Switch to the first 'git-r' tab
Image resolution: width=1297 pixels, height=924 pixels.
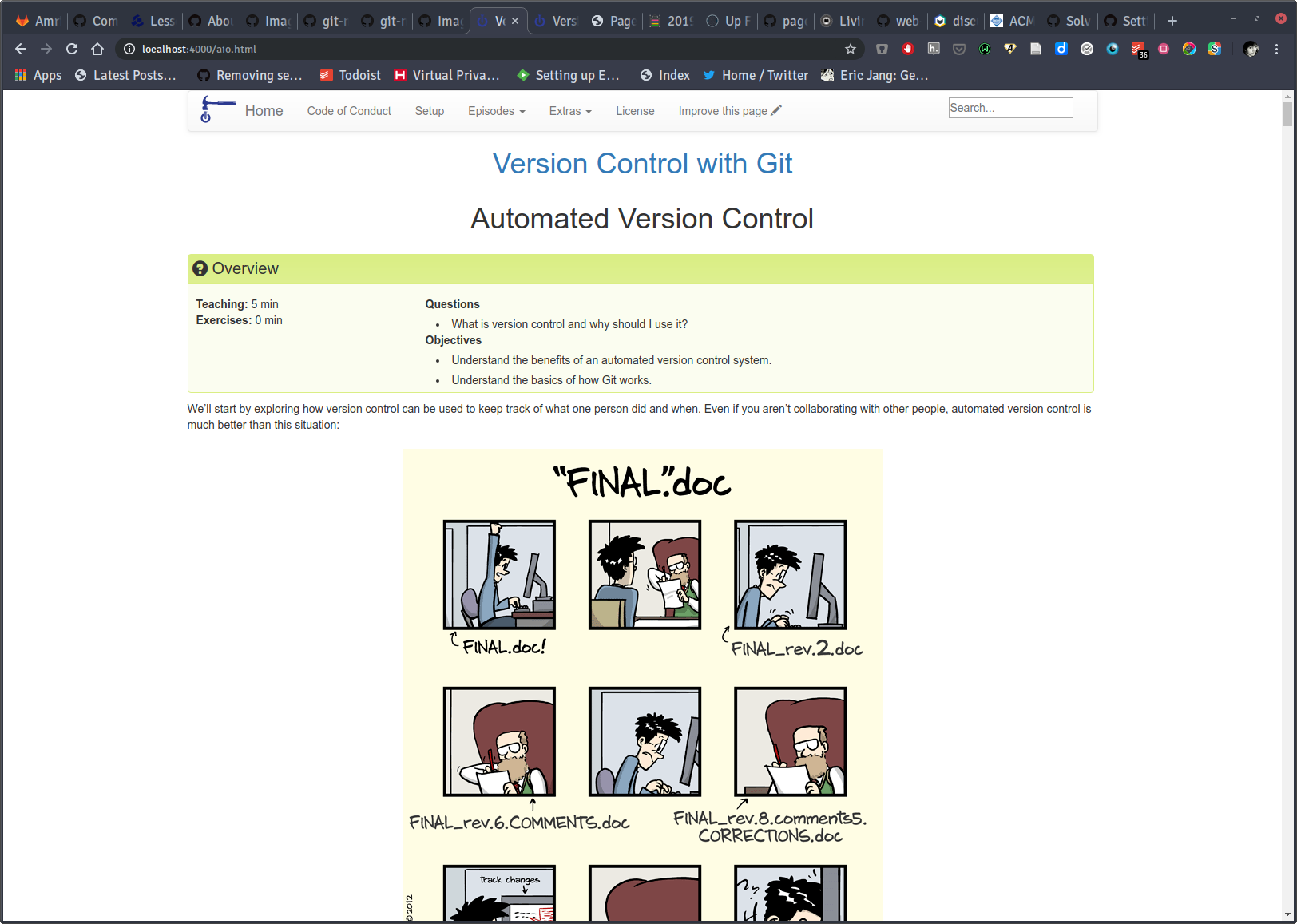click(326, 21)
